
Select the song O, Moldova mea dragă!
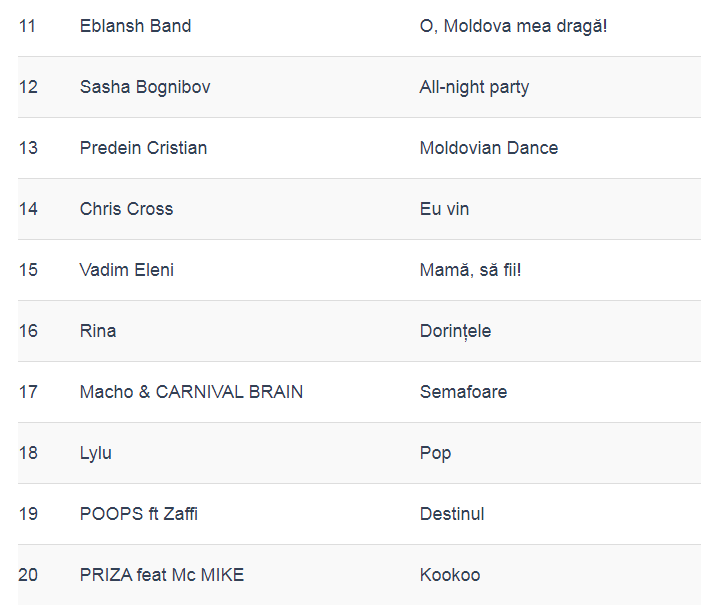tap(513, 26)
